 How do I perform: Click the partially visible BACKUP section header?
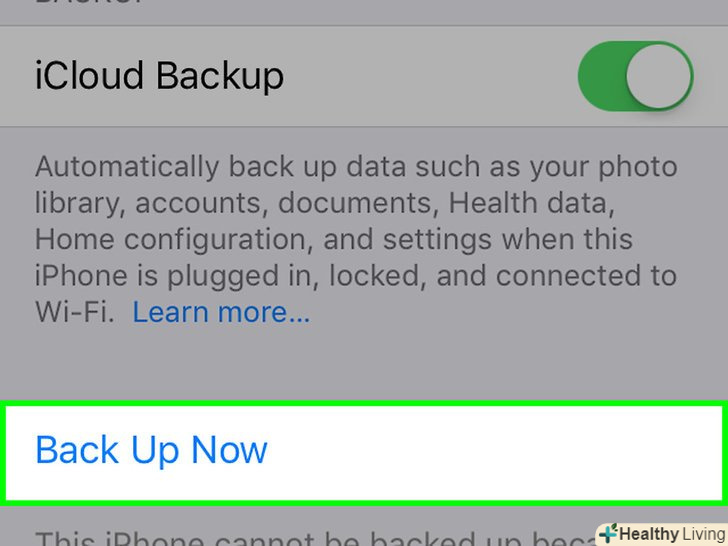click(x=80, y=5)
